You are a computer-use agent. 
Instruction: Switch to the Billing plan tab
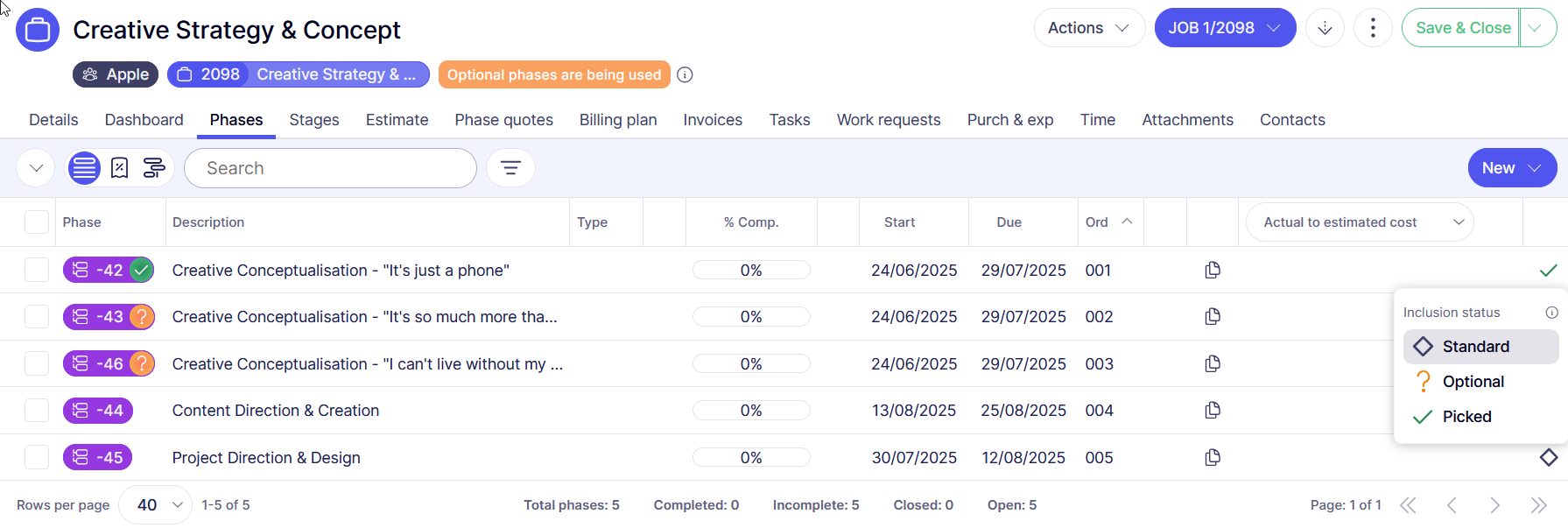(617, 120)
